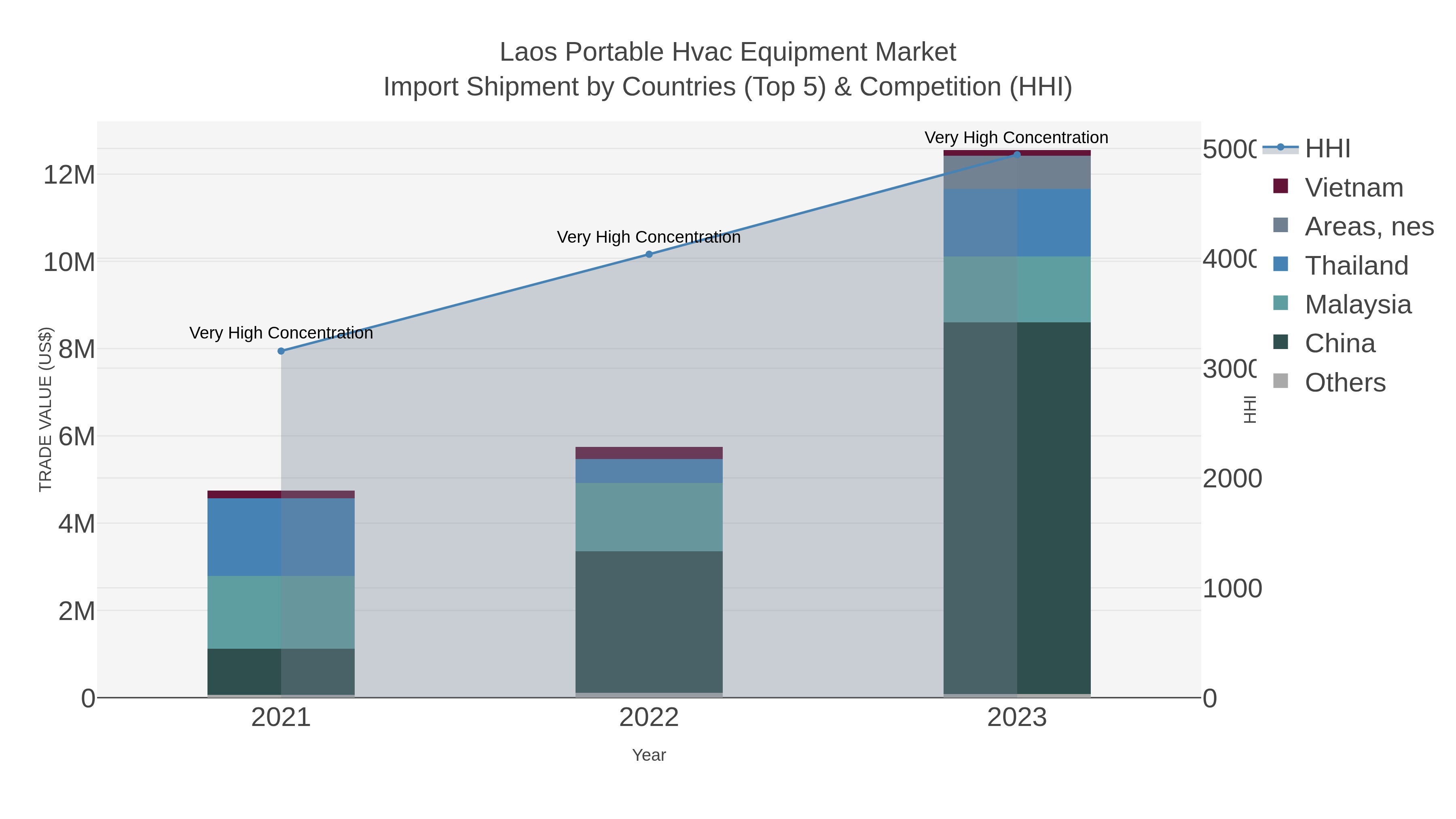Click the 2021 Very High Concentration annotation
1456x819 pixels.
pos(281,333)
